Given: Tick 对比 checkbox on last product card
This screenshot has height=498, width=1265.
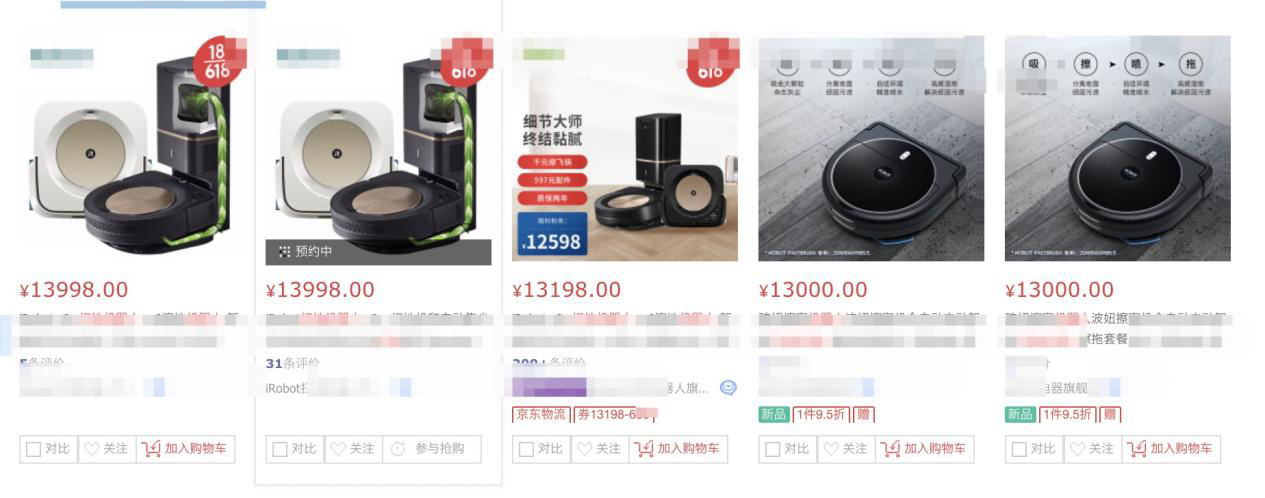Looking at the screenshot, I should [x=1019, y=449].
